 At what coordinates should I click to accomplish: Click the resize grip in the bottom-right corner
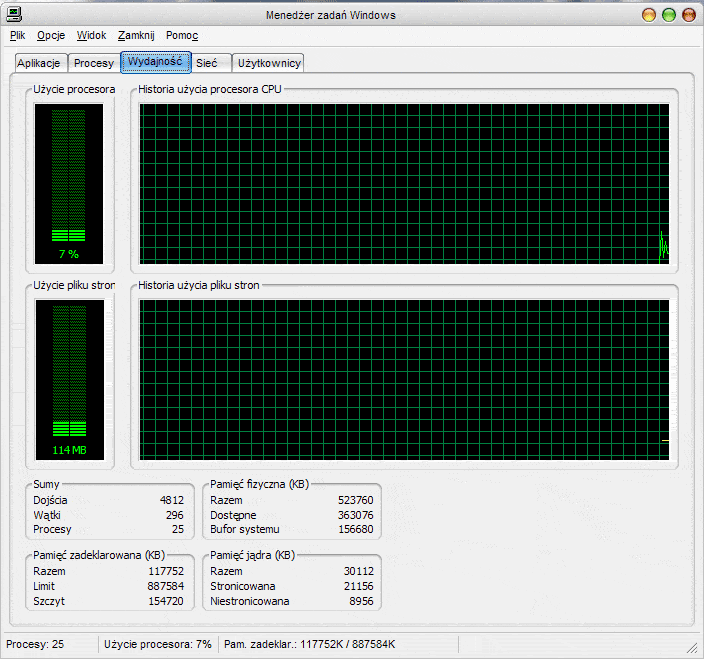click(x=693, y=648)
